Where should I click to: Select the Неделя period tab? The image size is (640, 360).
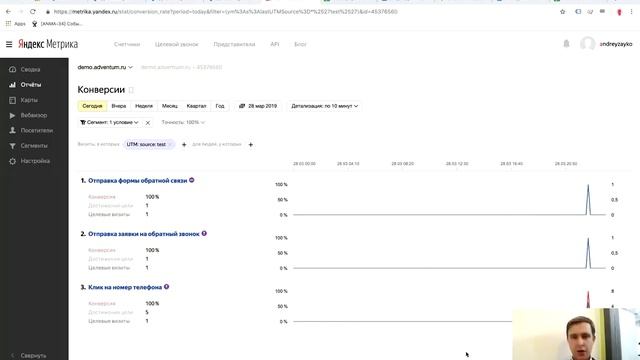(144, 106)
